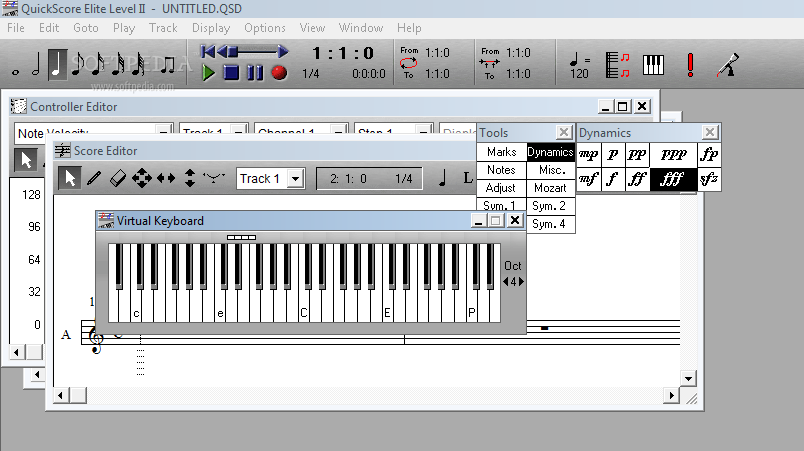The image size is (804, 451).
Task: Choose Notes in Tools palette
Action: click(x=501, y=170)
